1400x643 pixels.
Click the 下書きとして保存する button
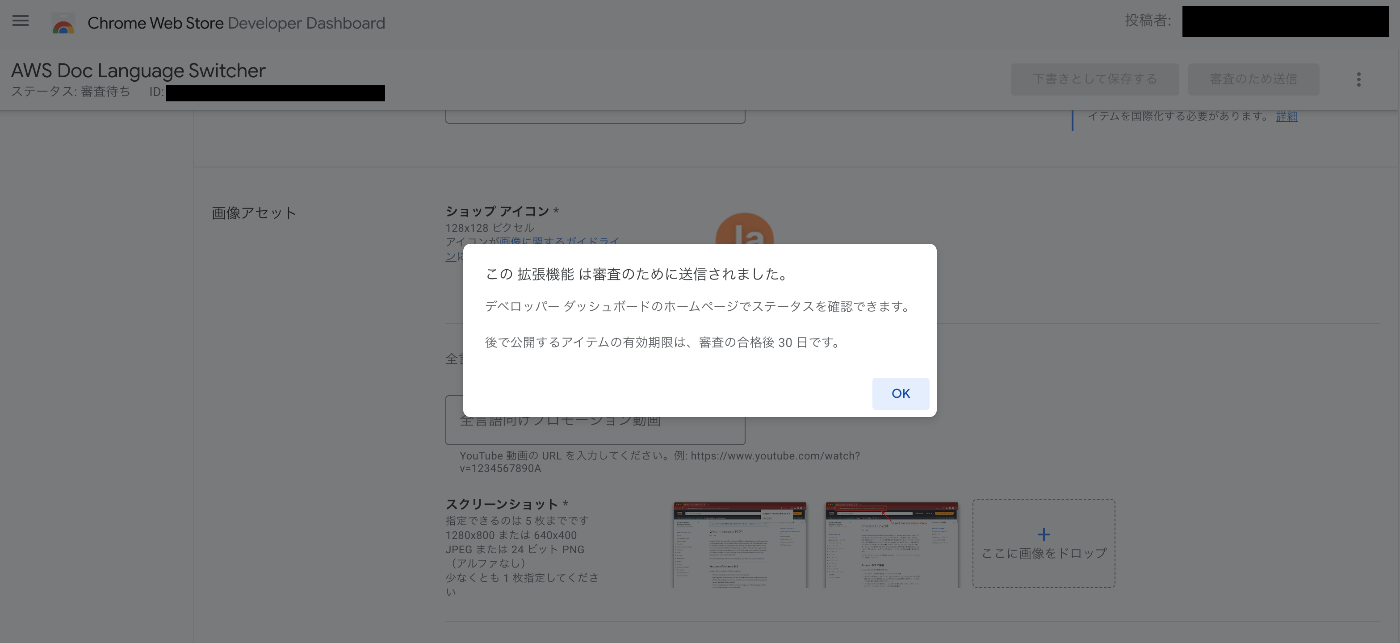point(1094,79)
